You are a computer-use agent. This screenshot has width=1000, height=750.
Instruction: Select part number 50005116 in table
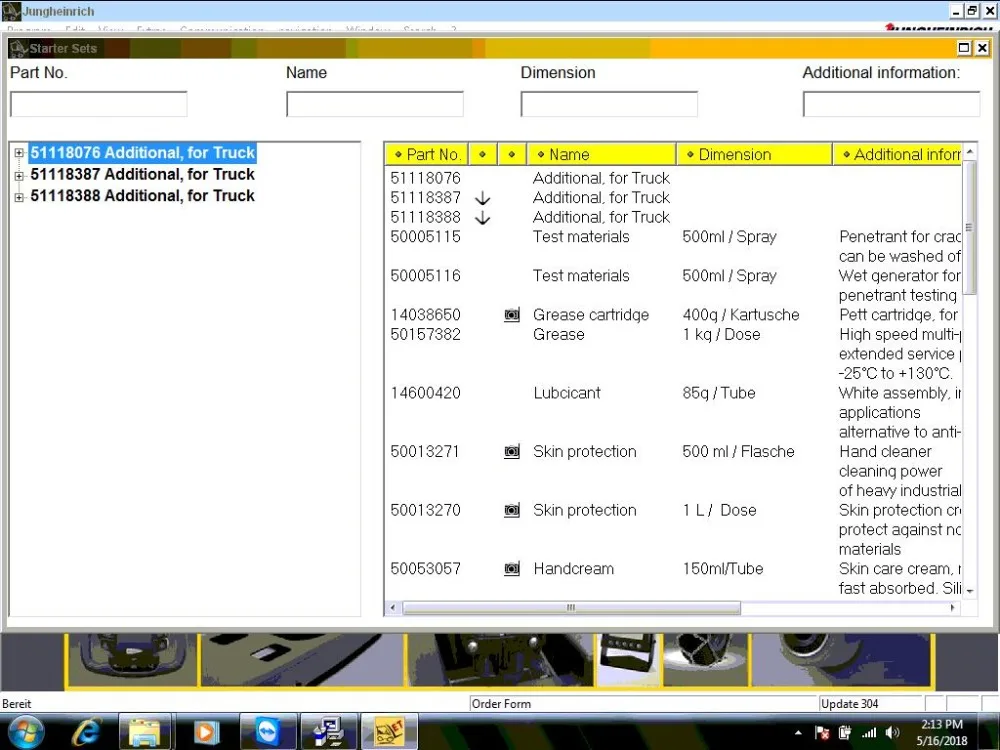(x=425, y=276)
